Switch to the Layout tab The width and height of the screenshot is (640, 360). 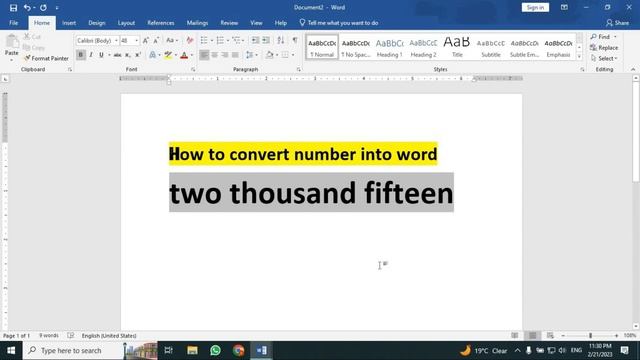[x=126, y=23]
